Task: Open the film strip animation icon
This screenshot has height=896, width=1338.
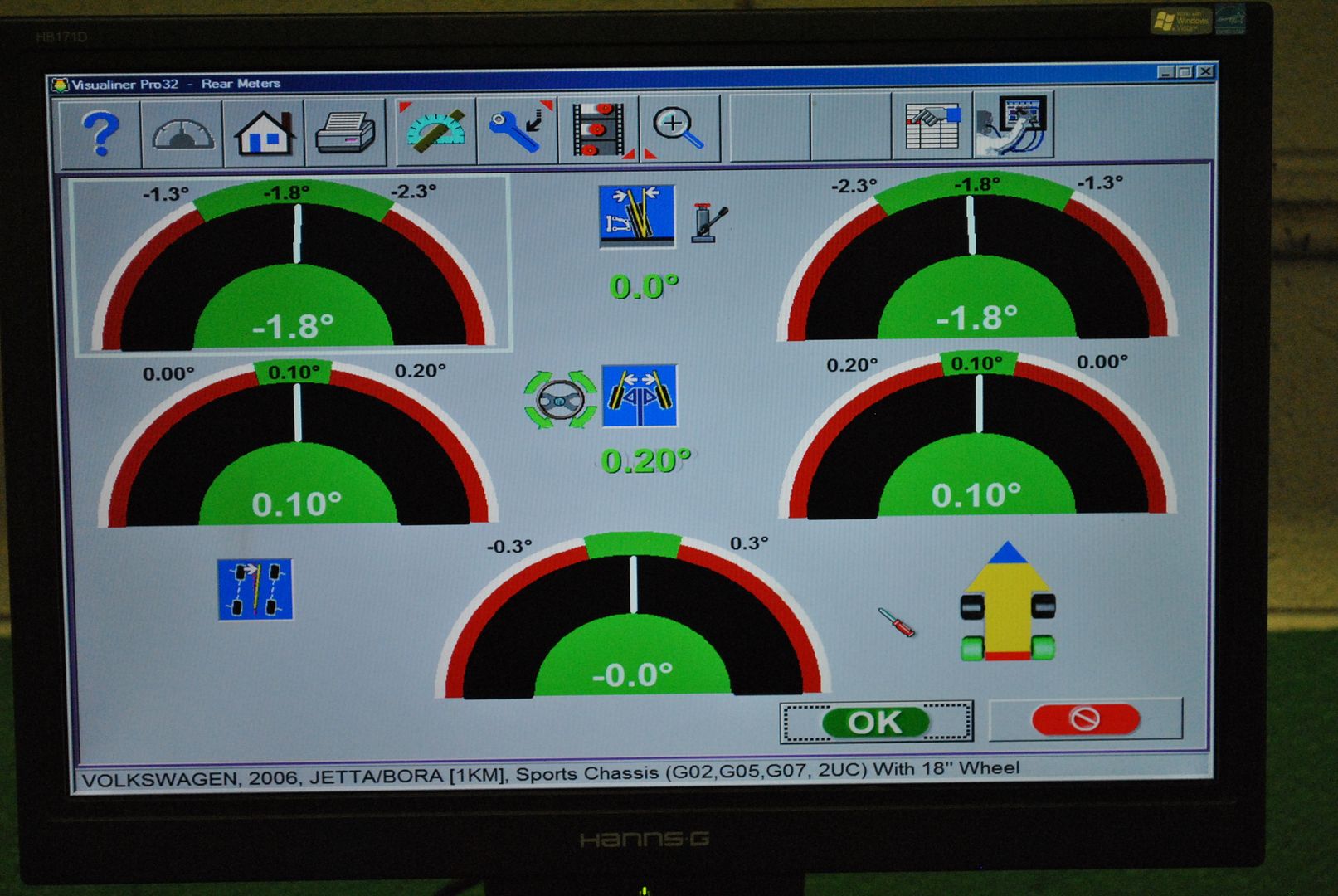Action: point(599,130)
